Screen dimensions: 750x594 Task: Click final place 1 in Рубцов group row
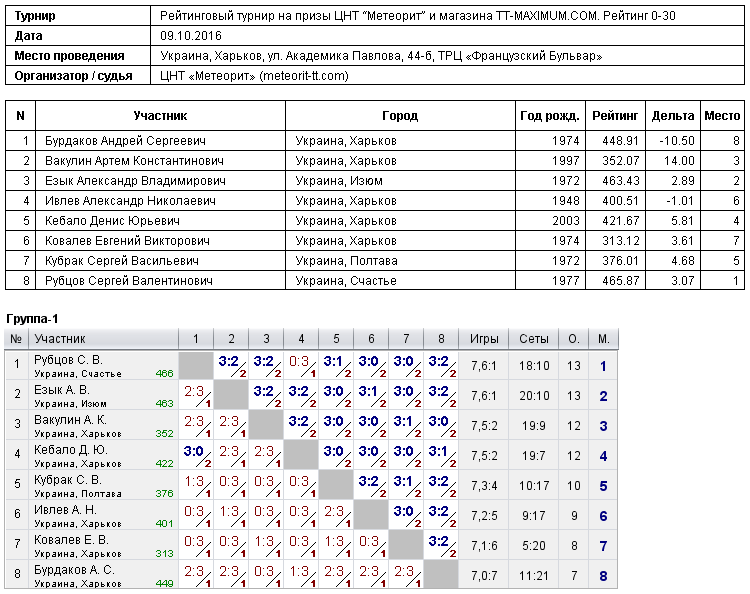(603, 366)
